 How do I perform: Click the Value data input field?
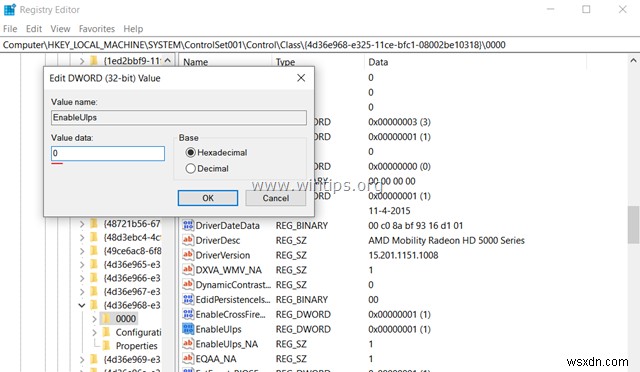pyautogui.click(x=108, y=153)
